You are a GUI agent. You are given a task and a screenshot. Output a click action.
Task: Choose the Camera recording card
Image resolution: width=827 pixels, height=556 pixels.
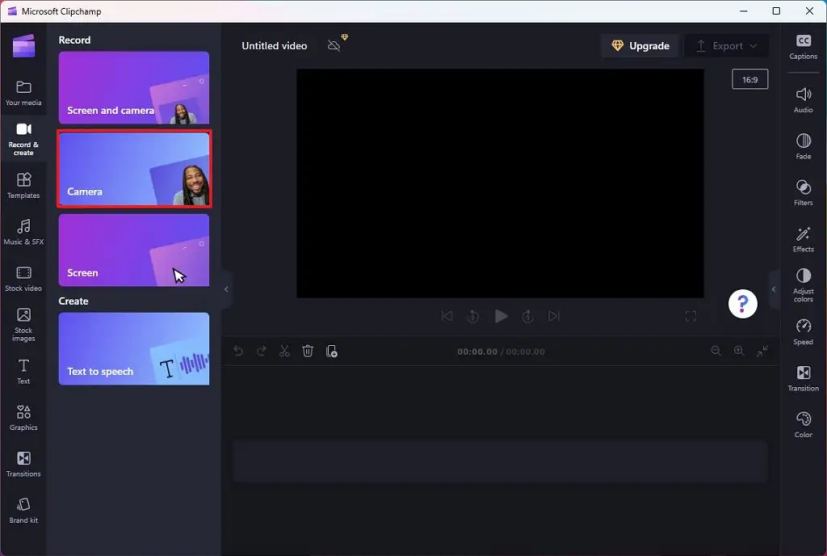134,169
